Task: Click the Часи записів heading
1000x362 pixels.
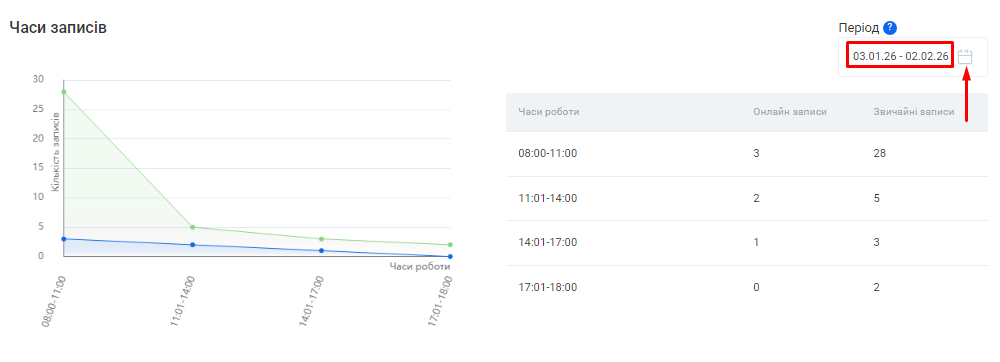Action: pos(57,27)
